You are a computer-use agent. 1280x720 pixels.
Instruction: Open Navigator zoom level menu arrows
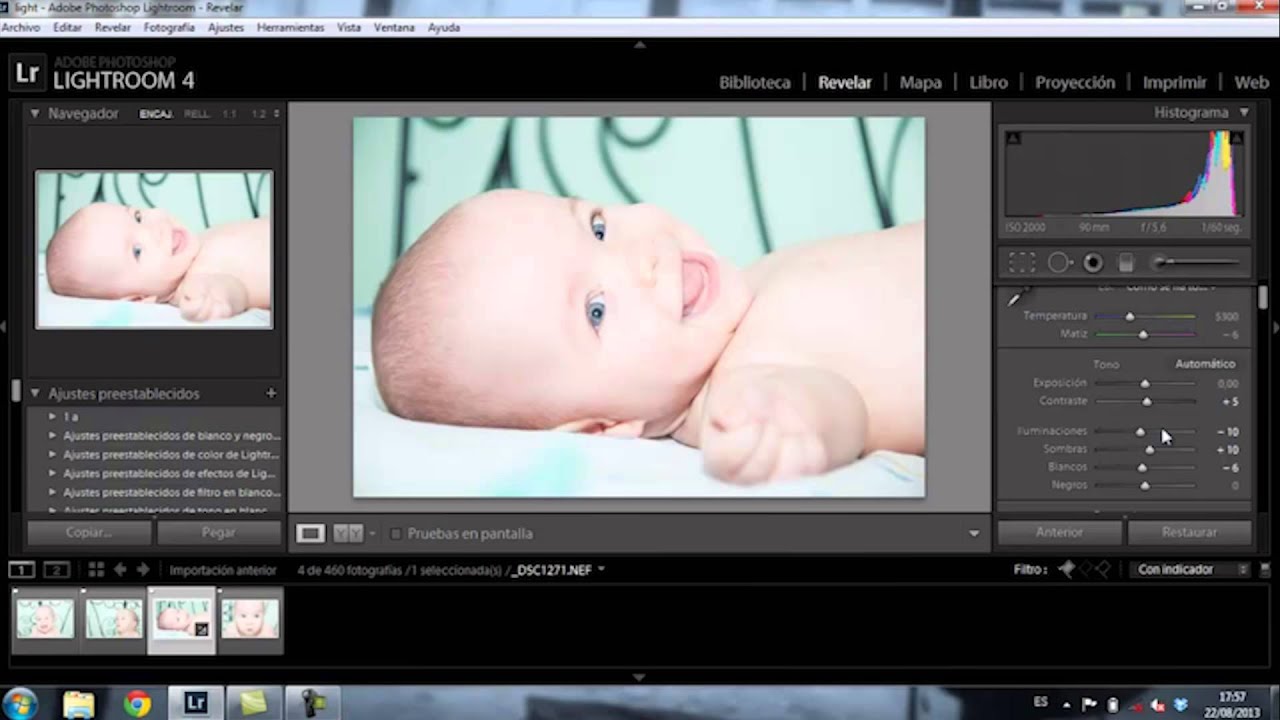(276, 114)
